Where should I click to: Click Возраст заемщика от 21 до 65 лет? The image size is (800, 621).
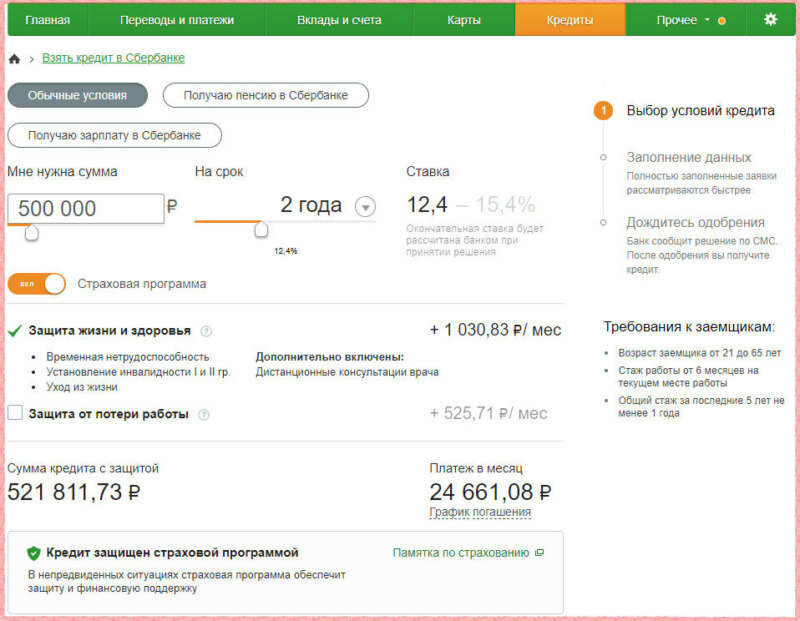coord(699,353)
